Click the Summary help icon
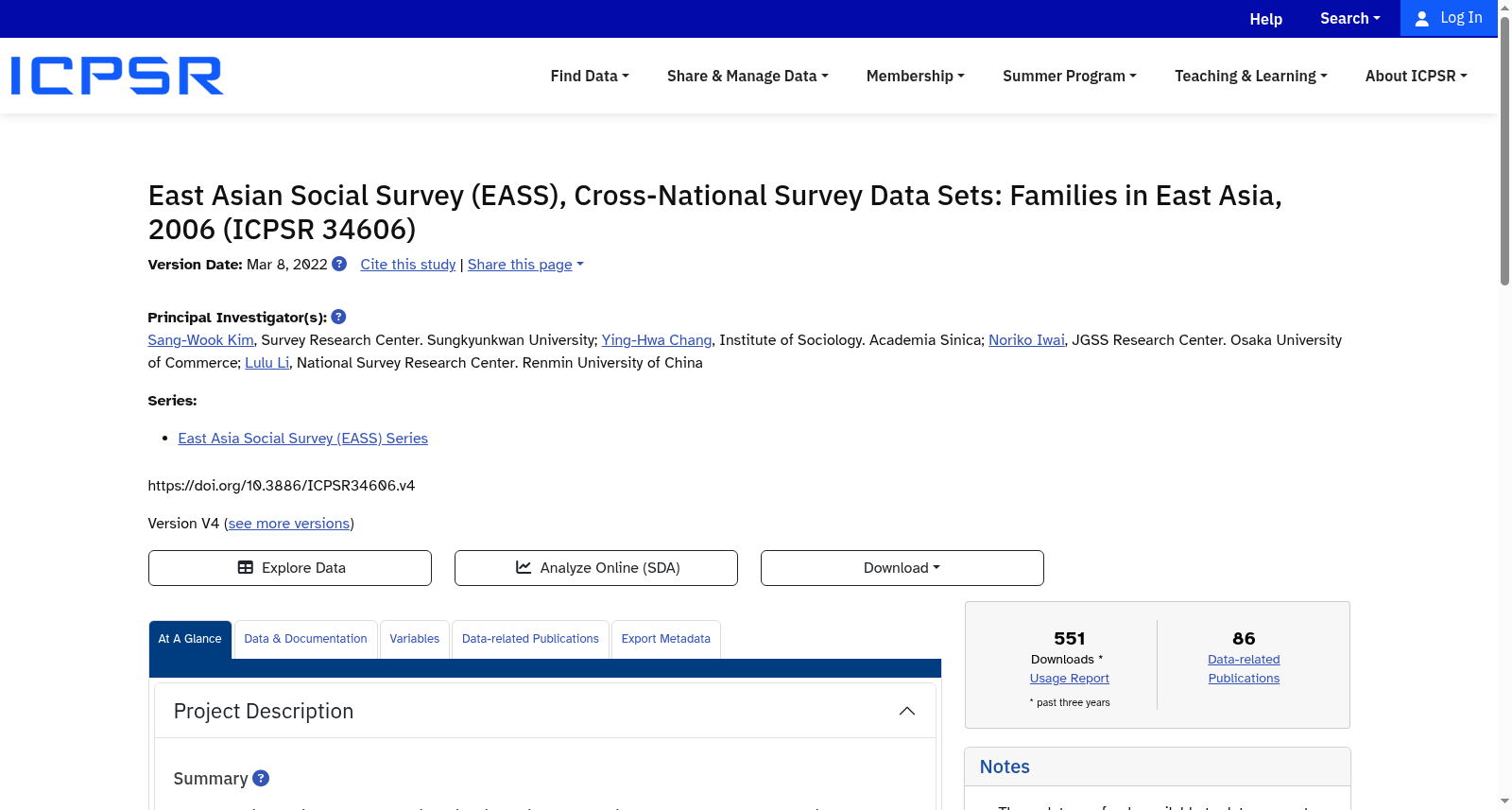Screen dimensions: 1512x810 click(261, 778)
